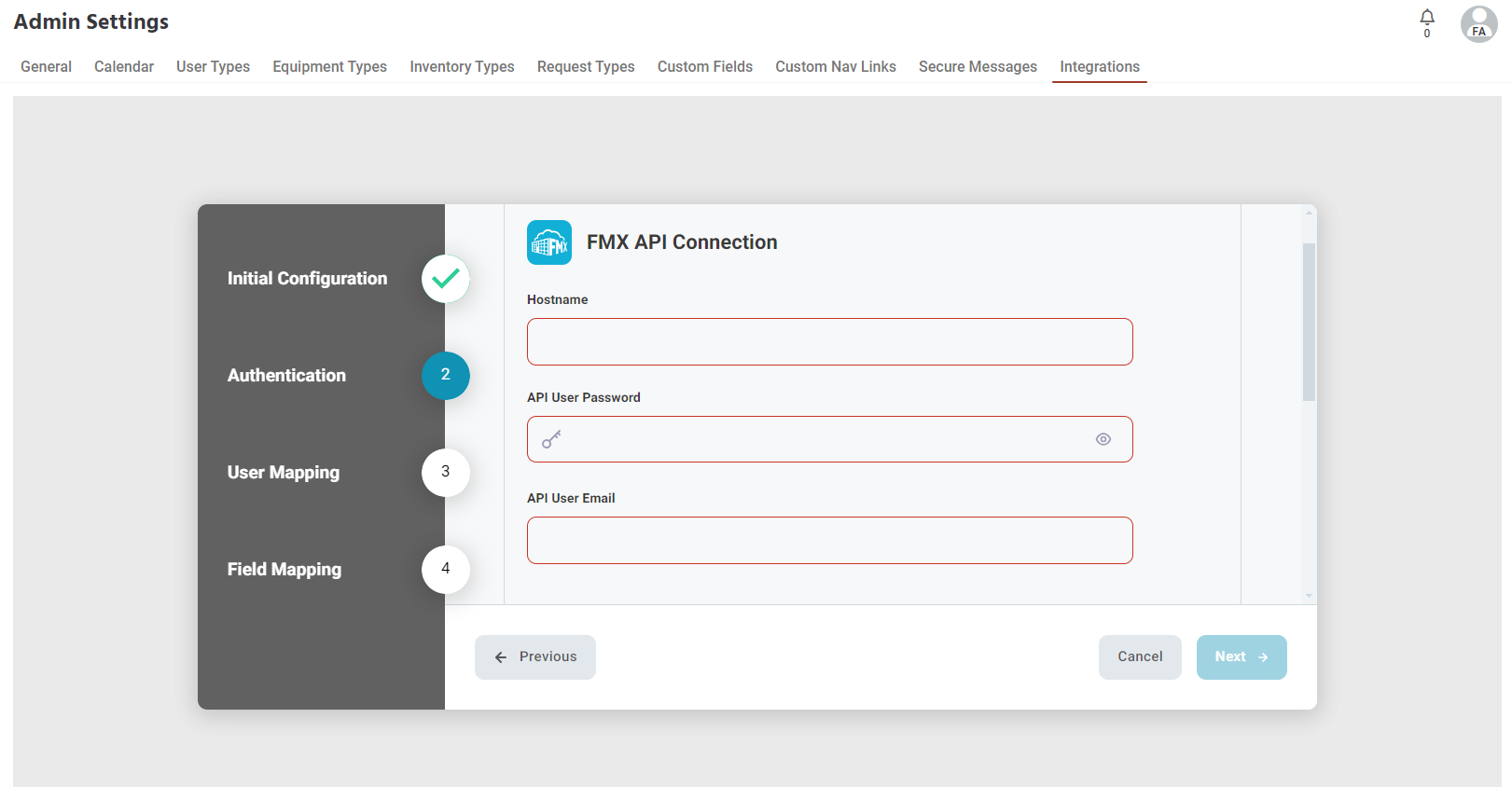Click the scrollbar up arrow
This screenshot has height=787, width=1512.
[1310, 213]
